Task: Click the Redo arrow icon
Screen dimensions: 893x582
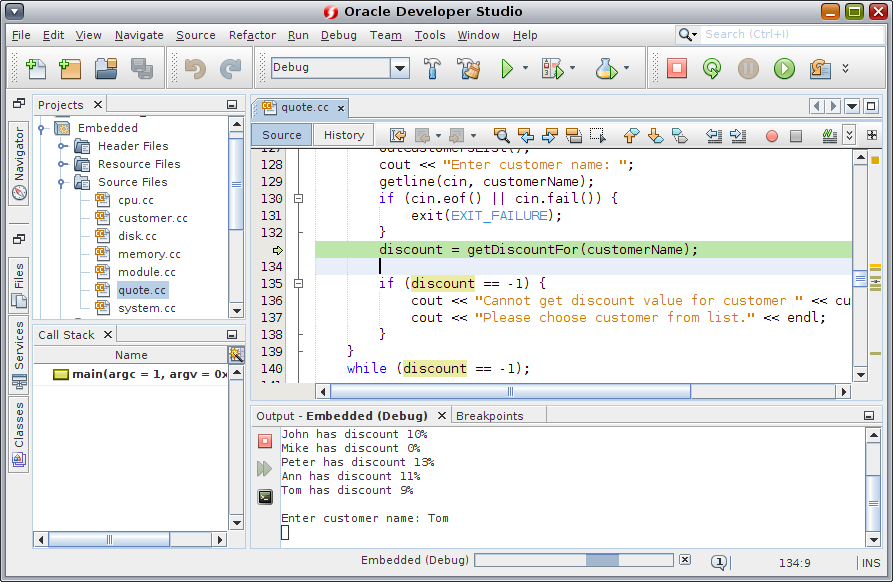Action: click(x=231, y=69)
